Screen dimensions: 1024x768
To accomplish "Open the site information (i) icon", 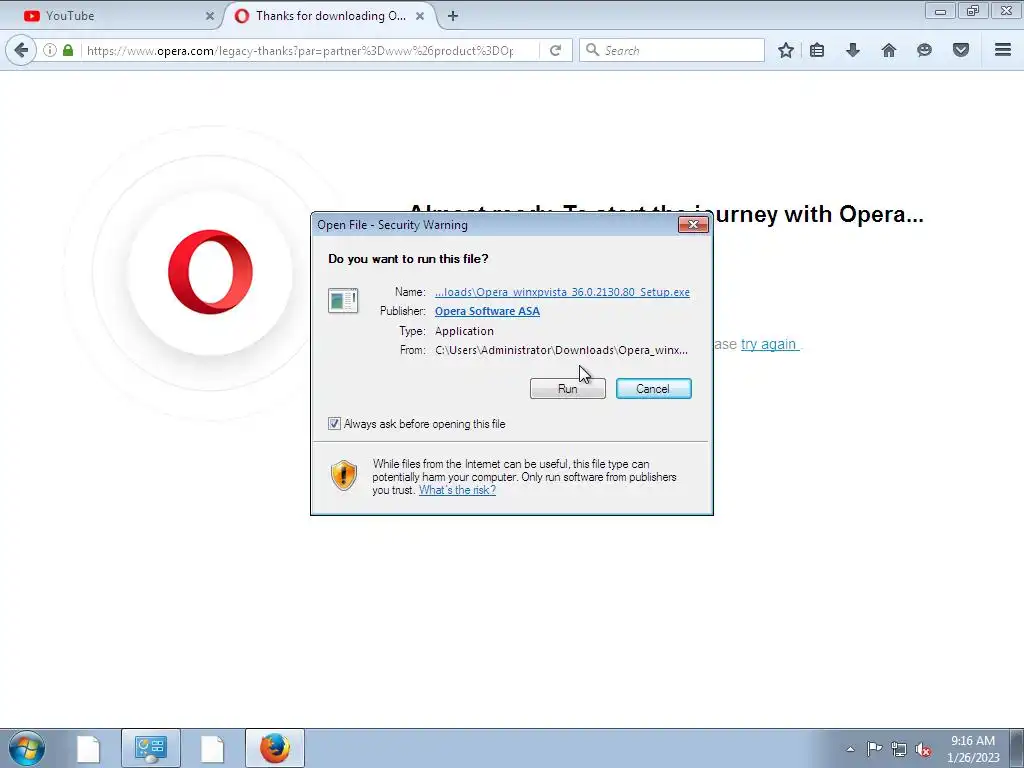I will point(50,50).
